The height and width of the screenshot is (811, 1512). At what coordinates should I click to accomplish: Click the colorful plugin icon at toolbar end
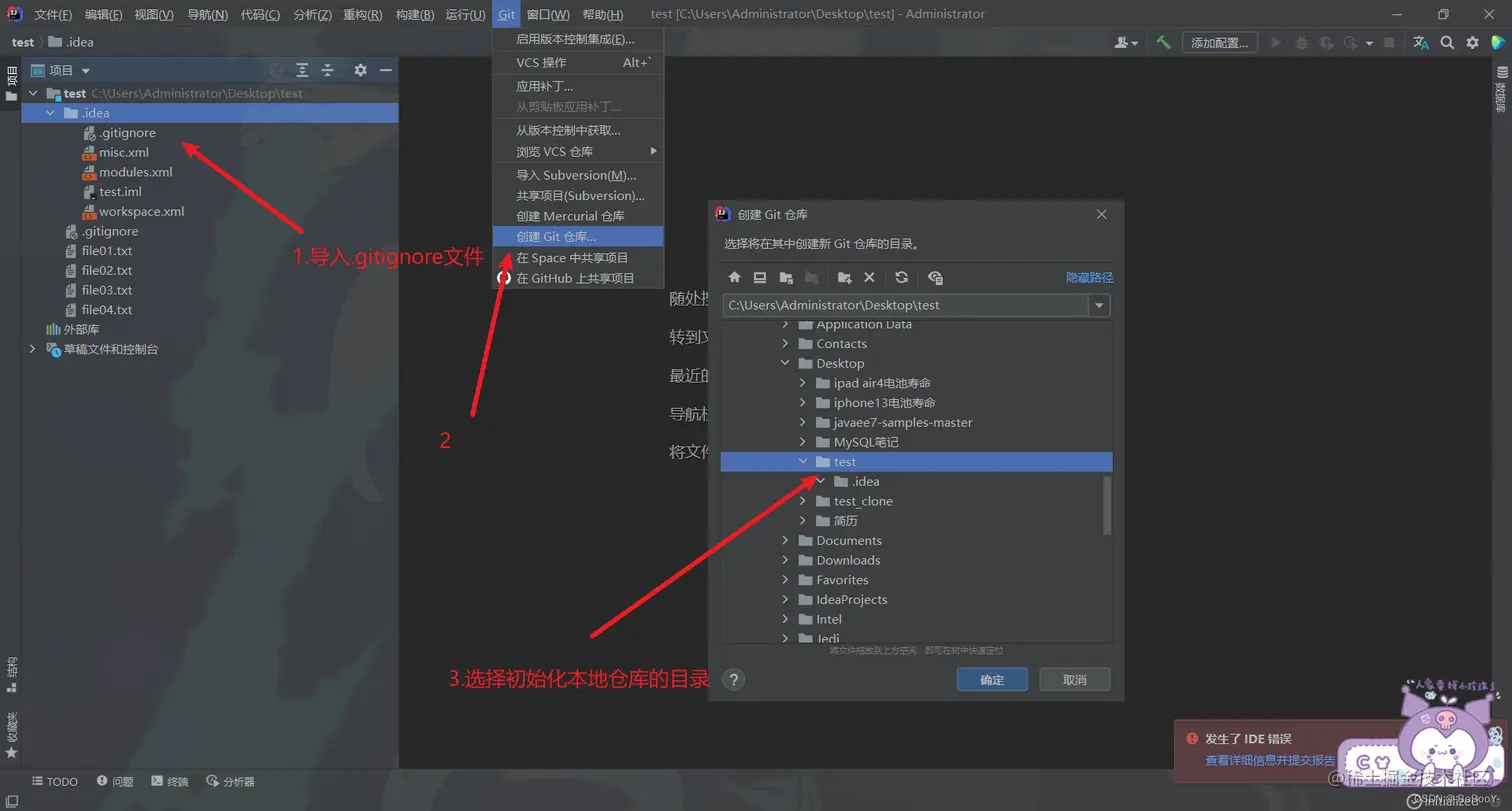click(1498, 42)
